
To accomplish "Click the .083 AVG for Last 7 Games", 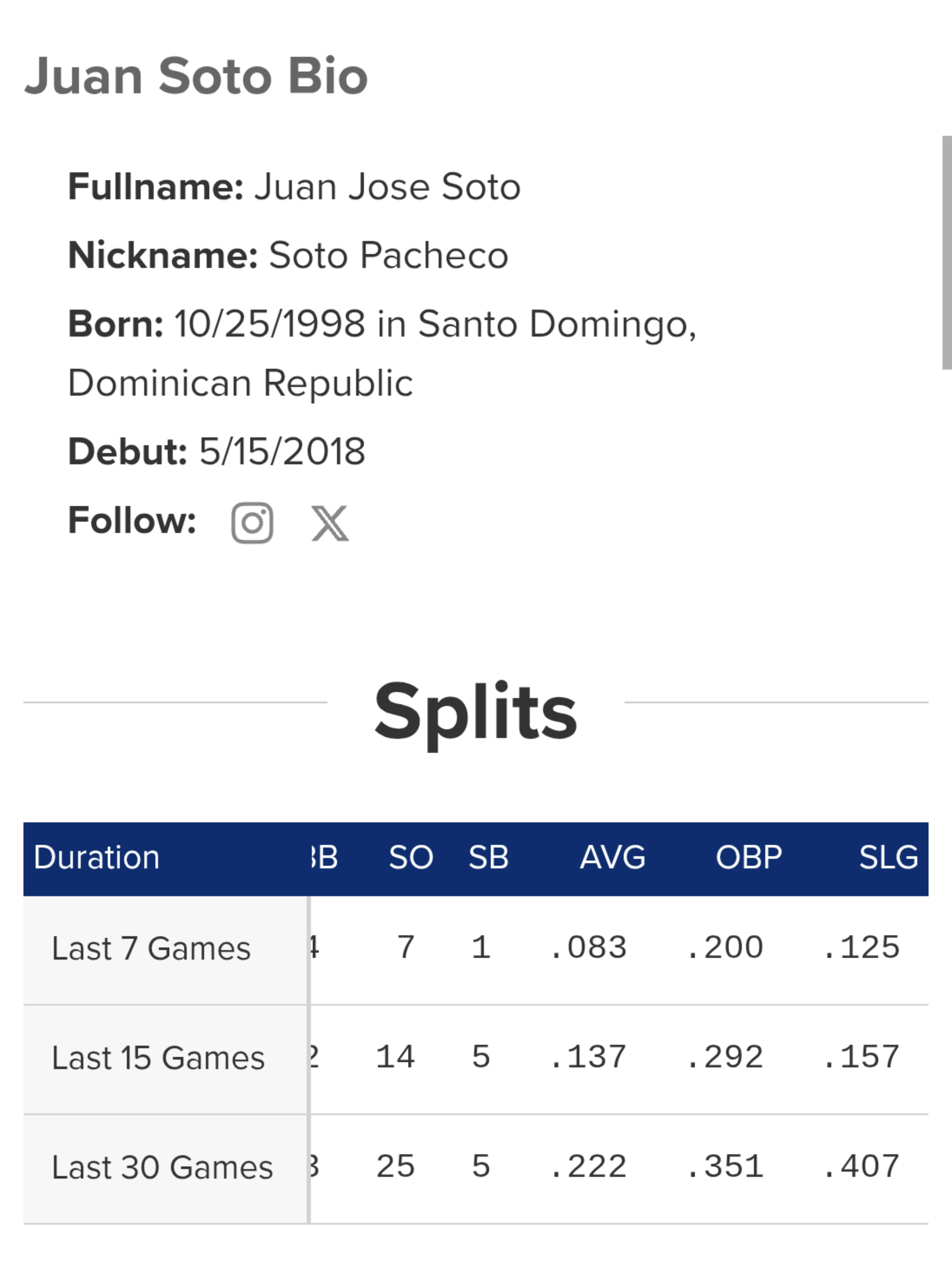I will click(x=588, y=948).
